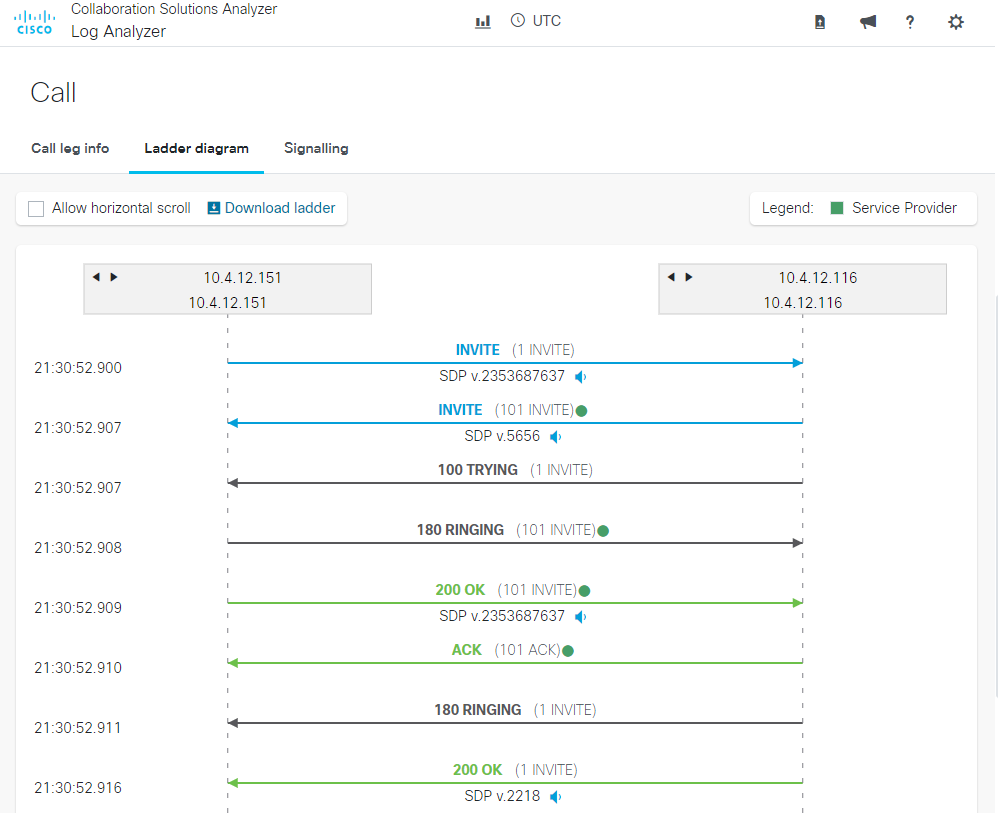998x813 pixels.
Task: Open the help question mark icon
Action: [x=910, y=22]
